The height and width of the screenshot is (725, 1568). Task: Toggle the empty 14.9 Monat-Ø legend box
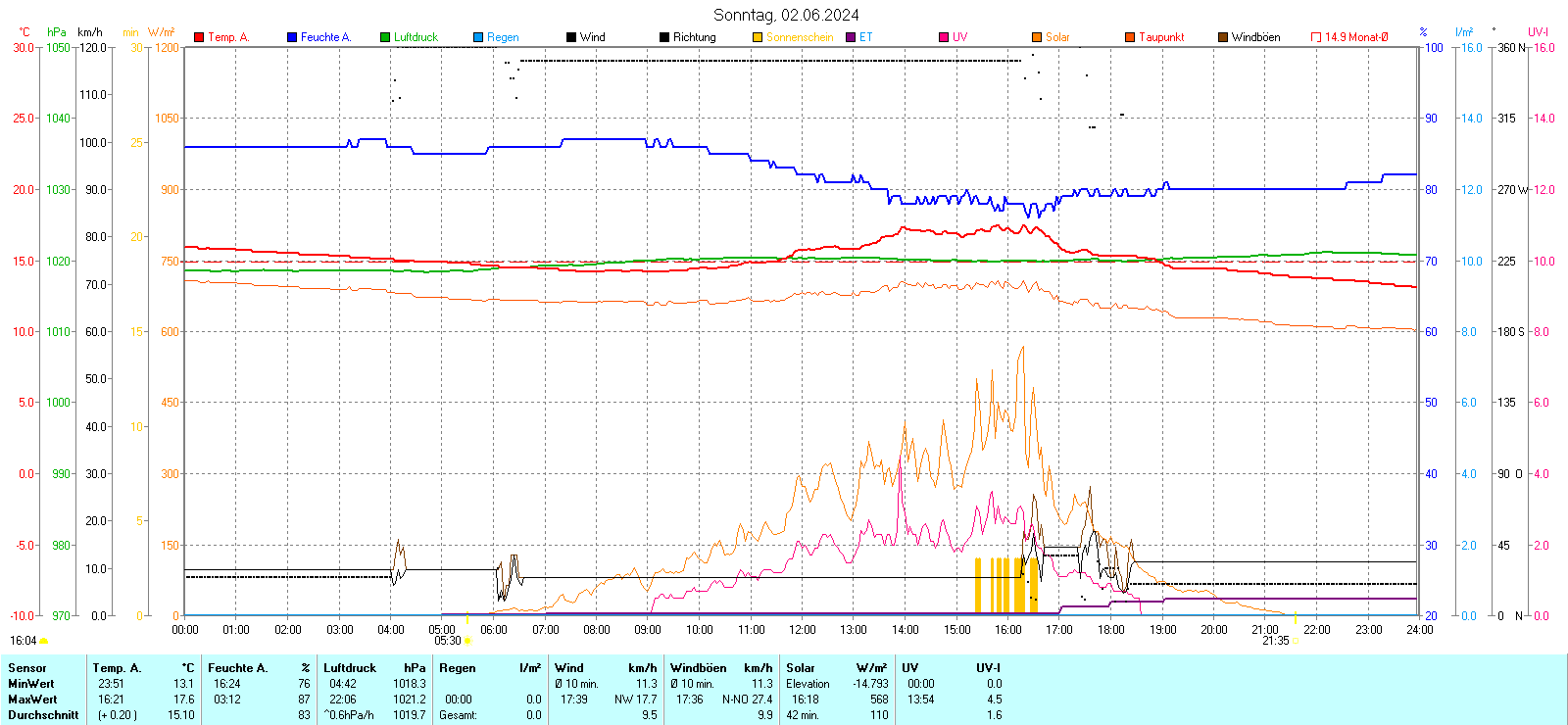coord(1316,37)
